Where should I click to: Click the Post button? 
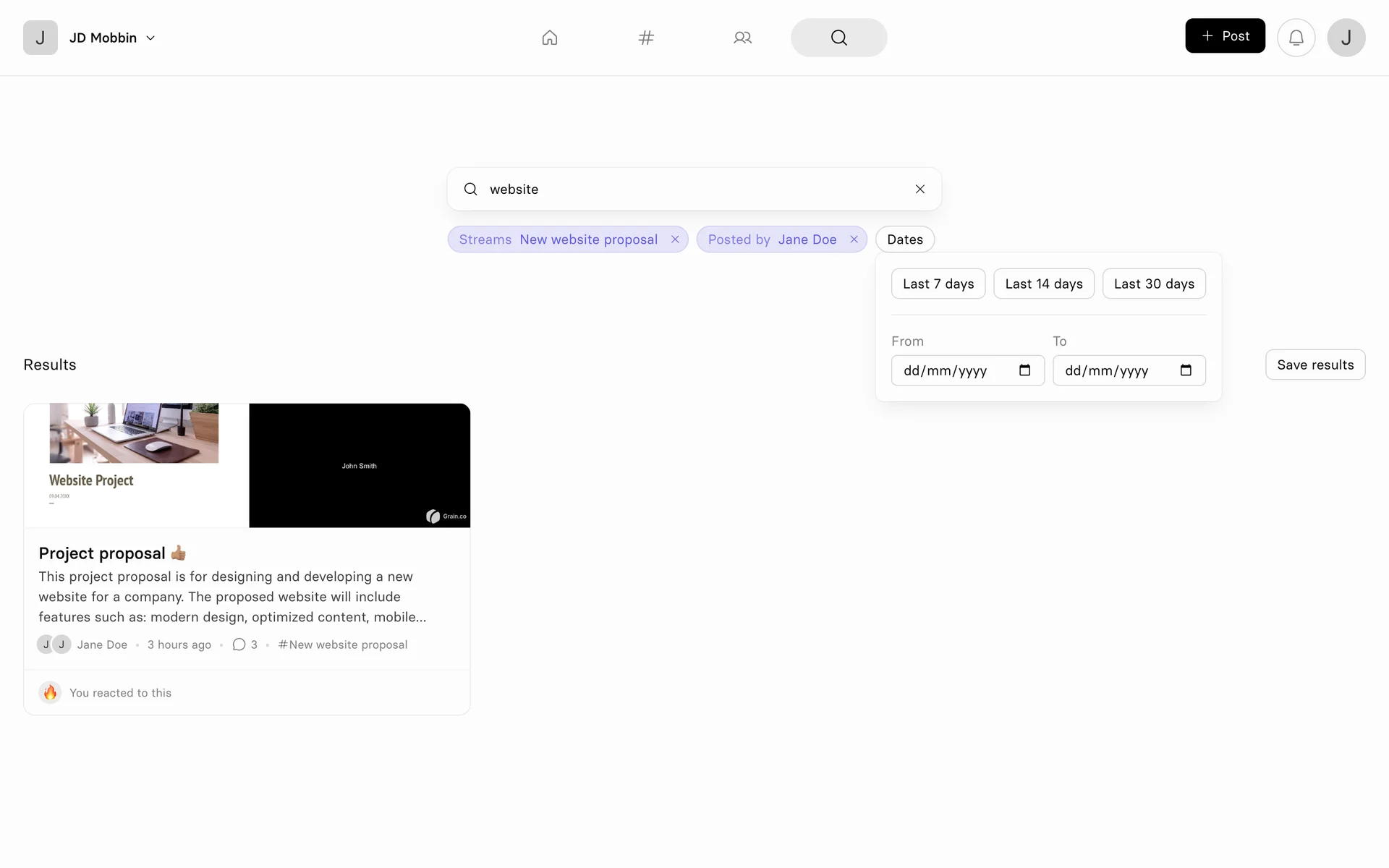tap(1225, 36)
